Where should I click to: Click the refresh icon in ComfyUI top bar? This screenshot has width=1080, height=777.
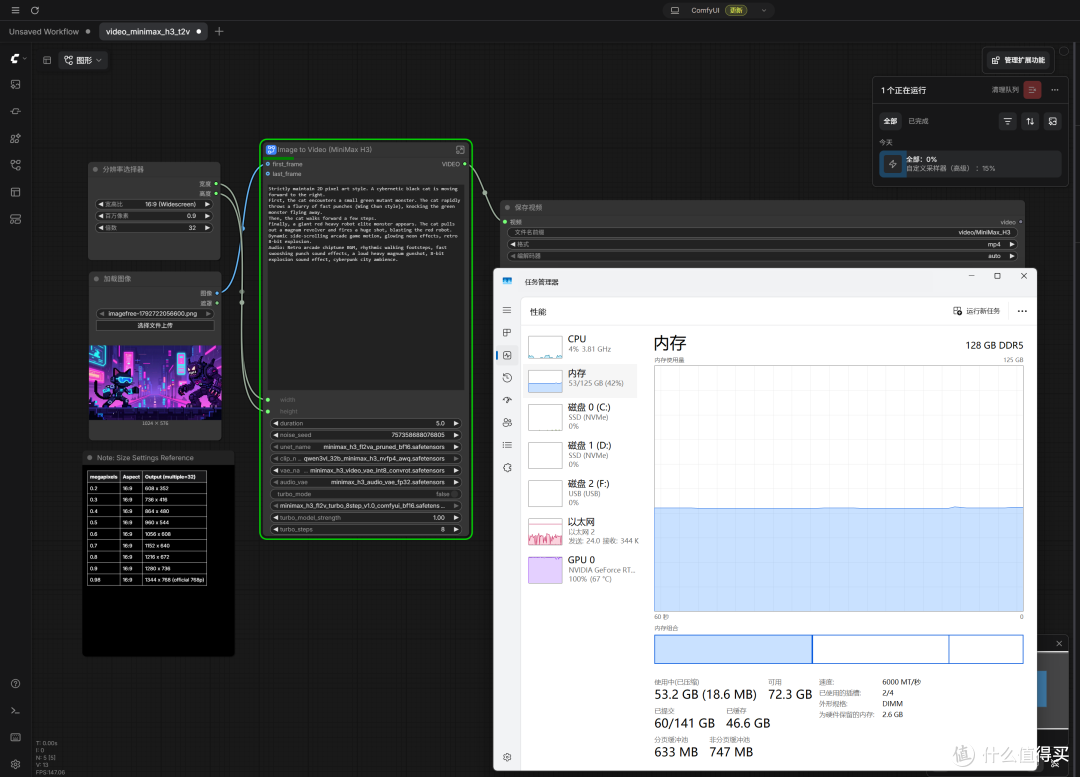tap(34, 10)
